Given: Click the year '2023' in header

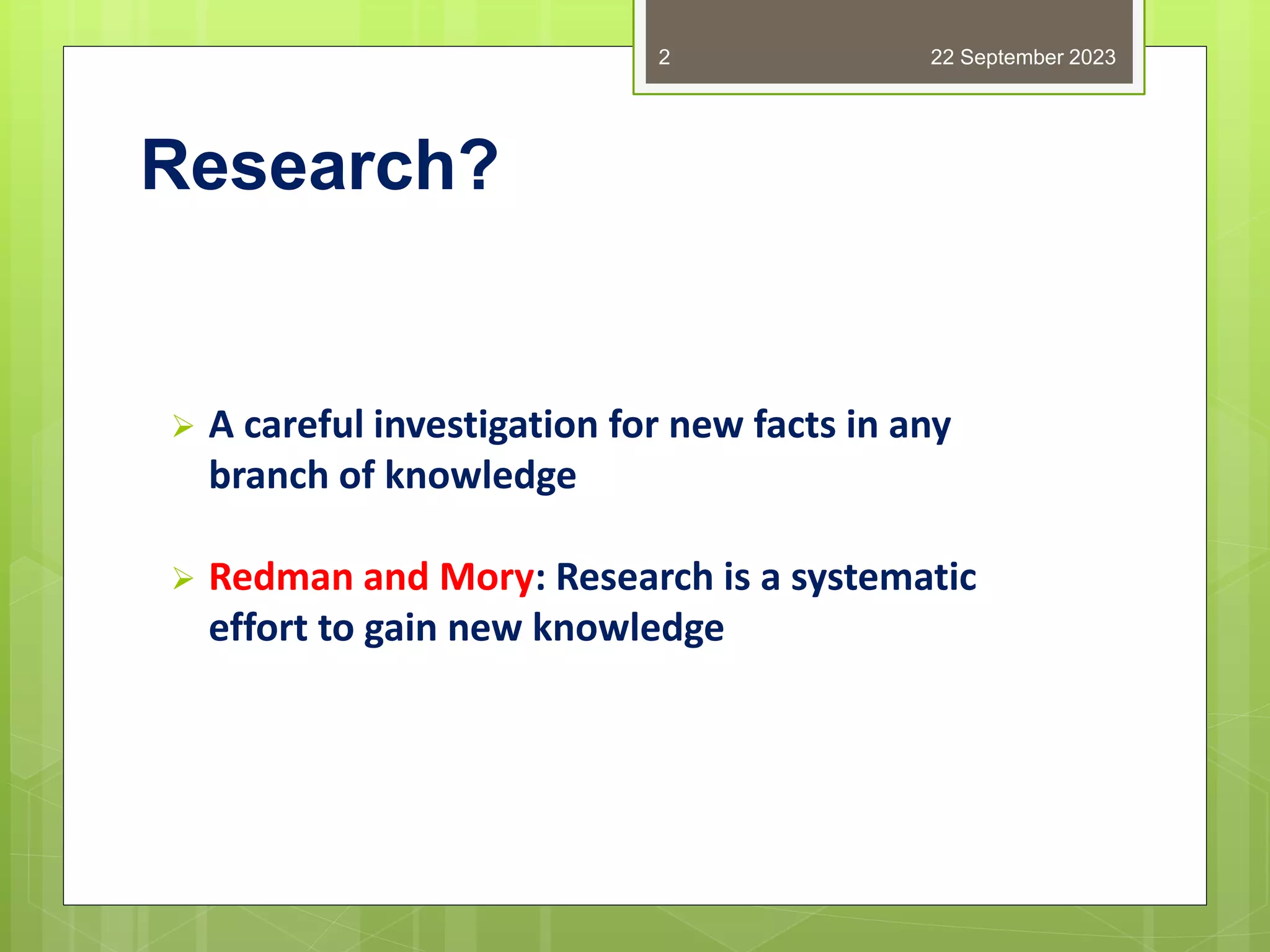Looking at the screenshot, I should pyautogui.click(x=1092, y=57).
